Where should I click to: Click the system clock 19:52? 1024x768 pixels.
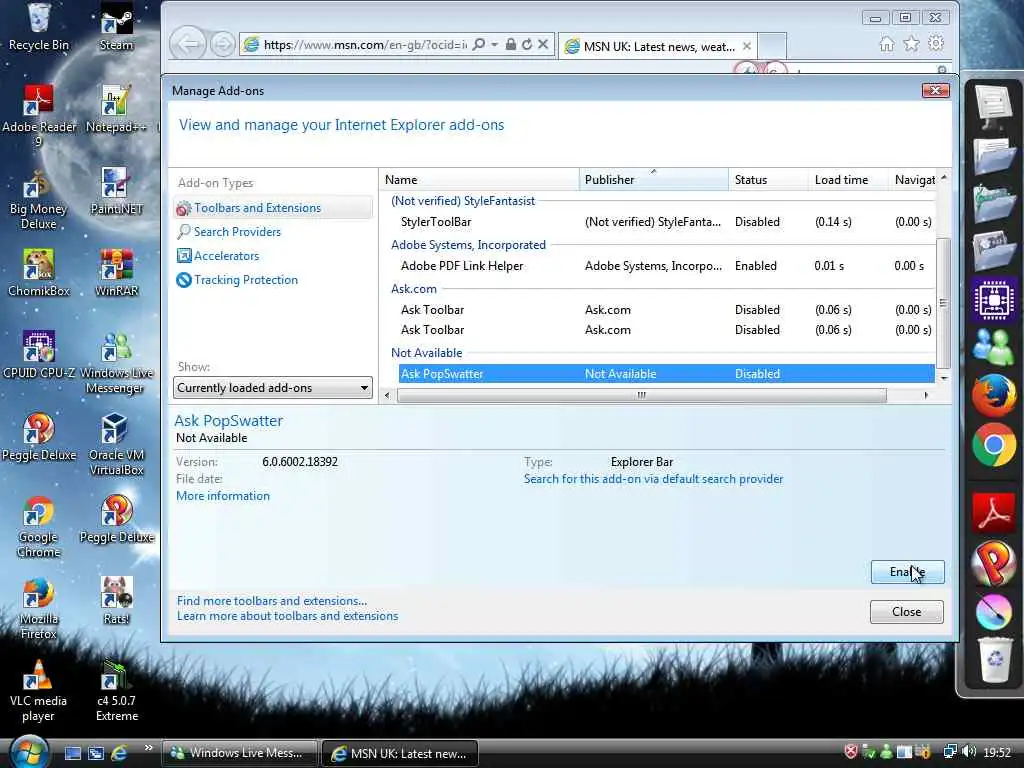pyautogui.click(x=997, y=752)
